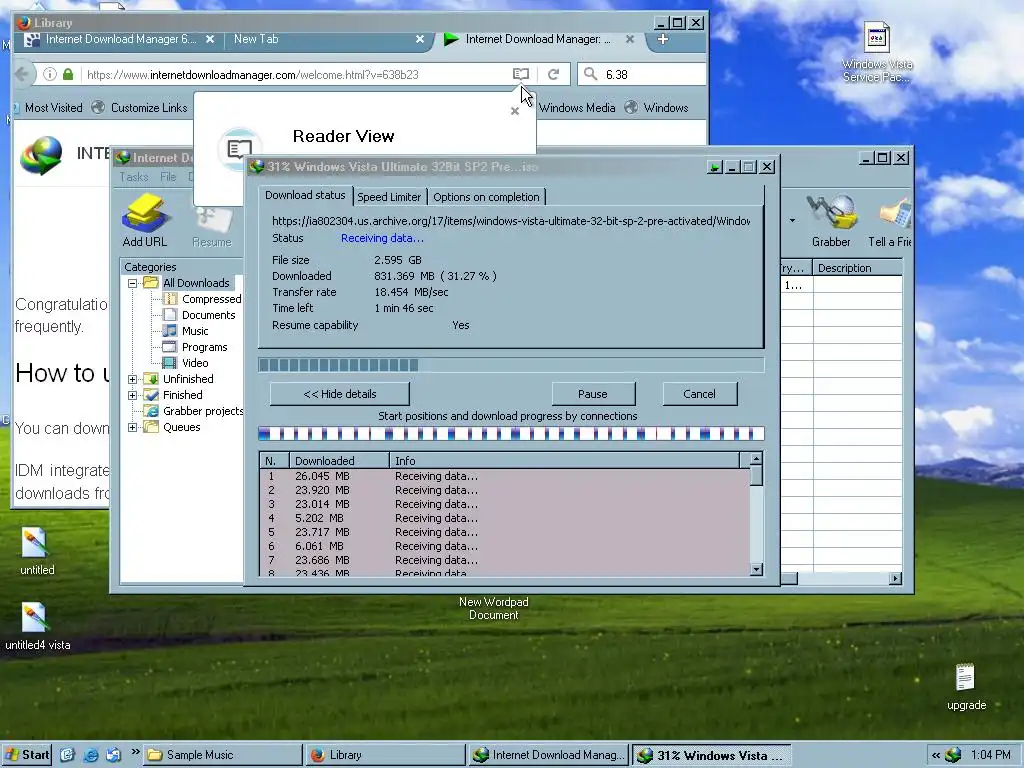Open a new tab with plus icon

[x=662, y=39]
